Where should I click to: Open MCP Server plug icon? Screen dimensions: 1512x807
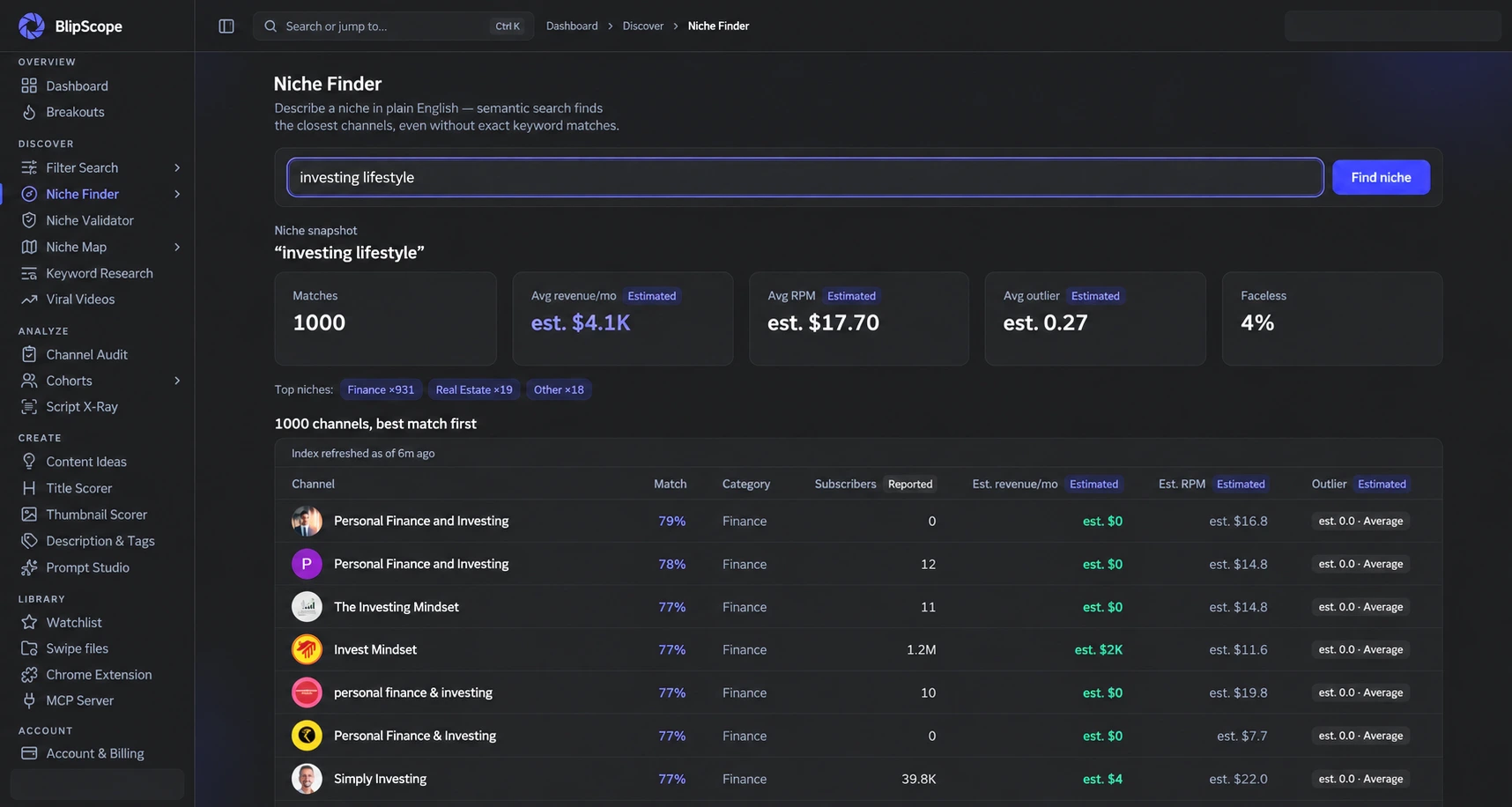click(29, 700)
